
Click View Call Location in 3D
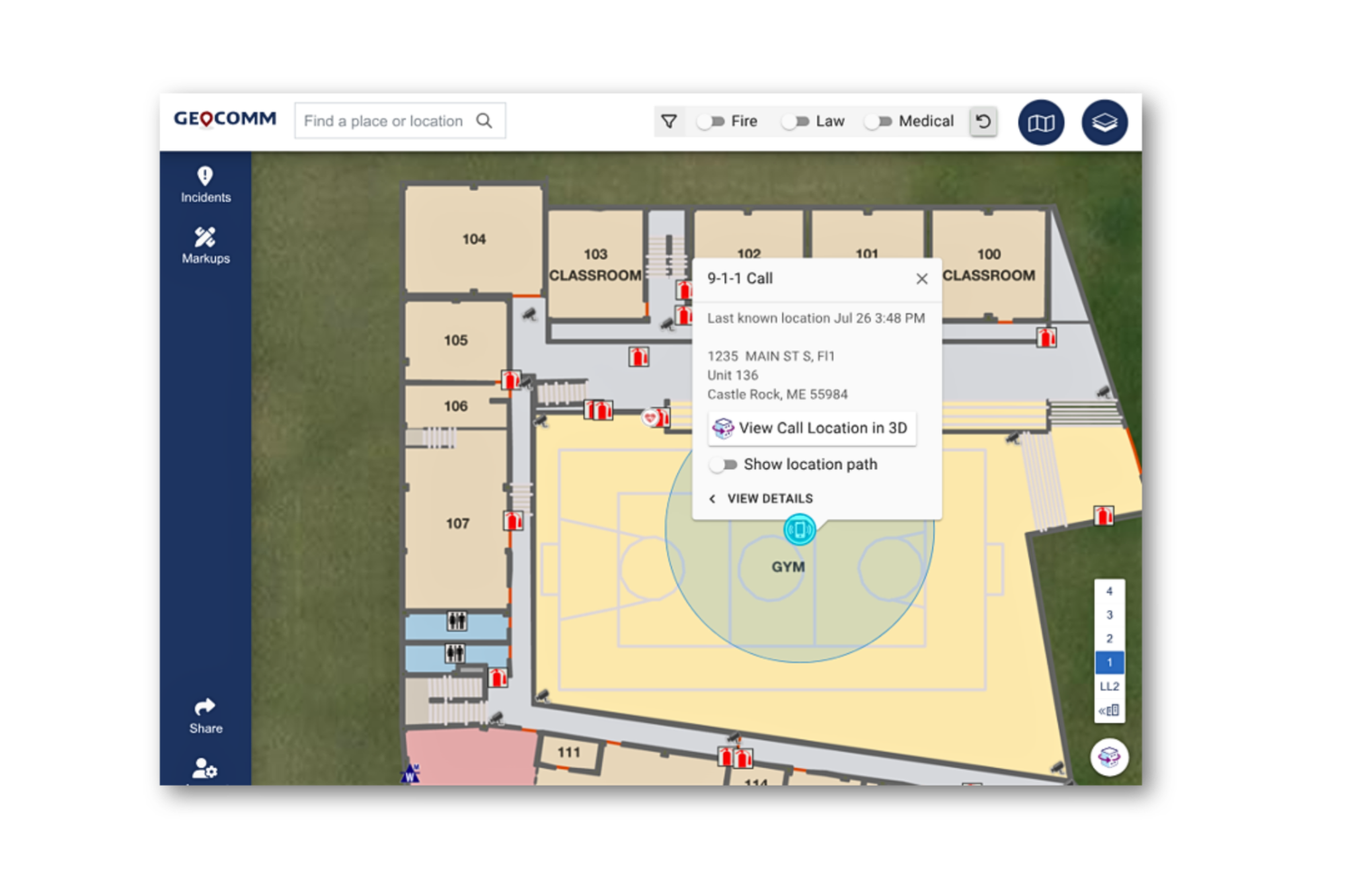coord(812,428)
